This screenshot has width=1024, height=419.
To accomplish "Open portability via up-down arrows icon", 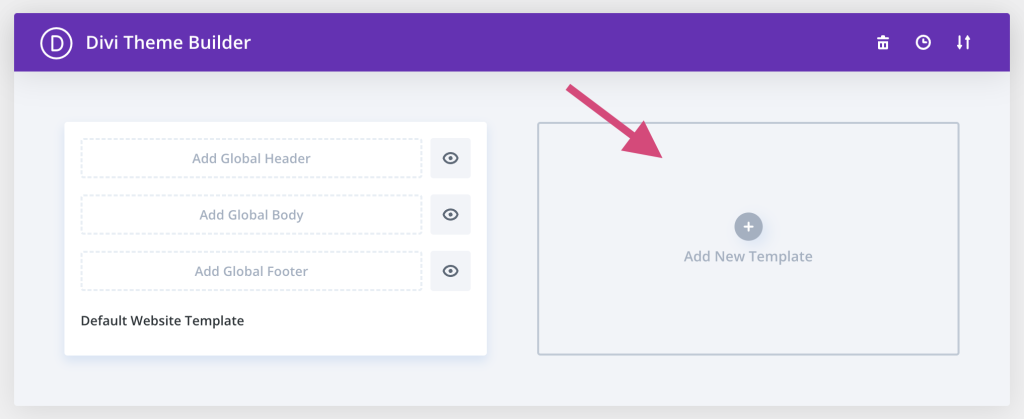I will click(963, 43).
